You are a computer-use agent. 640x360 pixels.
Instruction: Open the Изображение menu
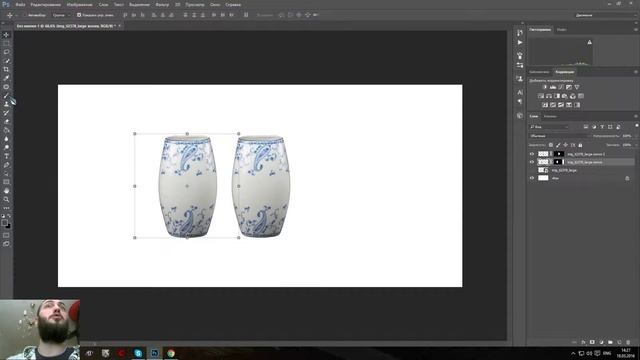point(79,5)
